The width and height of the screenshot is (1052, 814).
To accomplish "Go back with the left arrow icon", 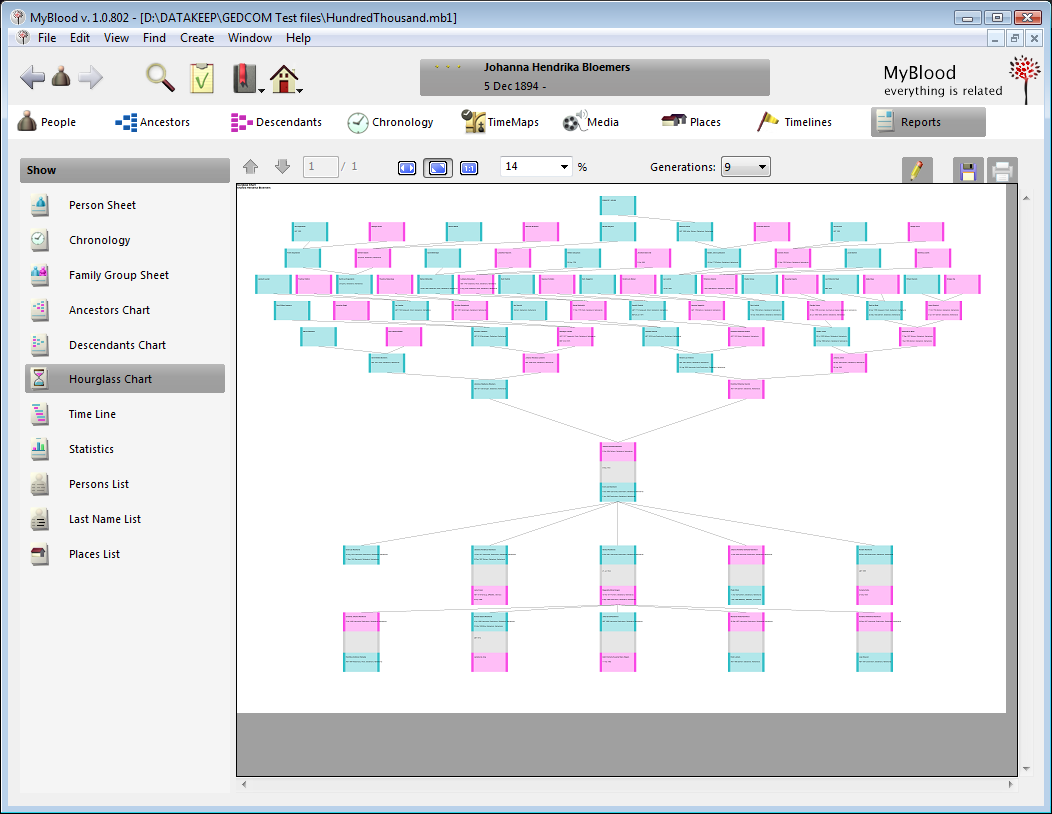I will click(x=32, y=77).
